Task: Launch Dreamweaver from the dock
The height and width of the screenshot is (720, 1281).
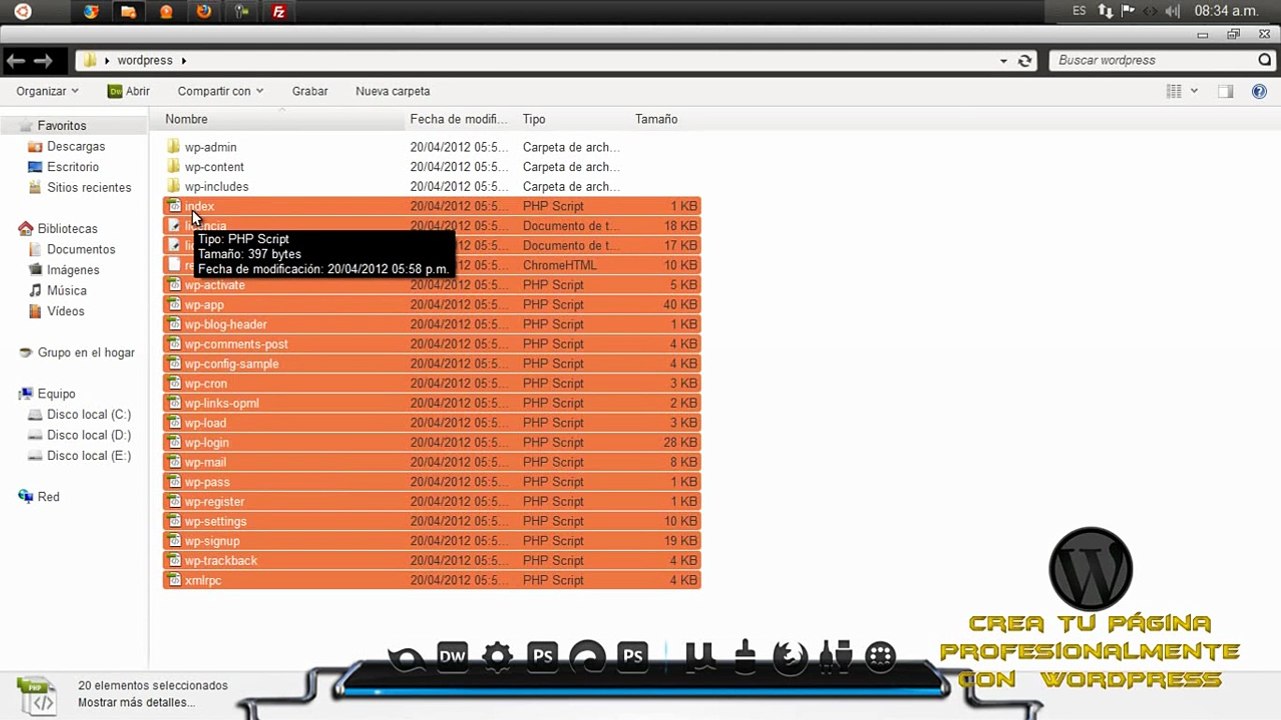Action: [452, 657]
